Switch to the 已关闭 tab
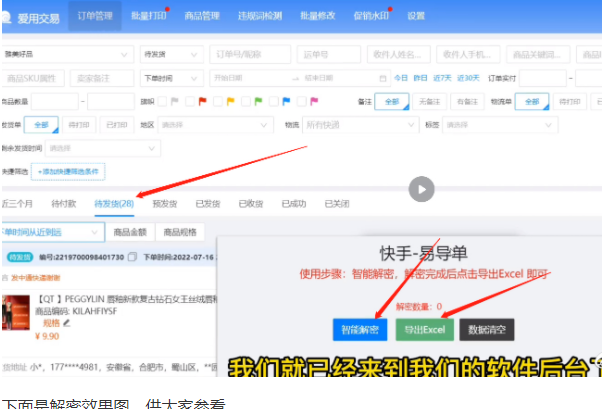The height and width of the screenshot is (409, 602). coord(337,204)
